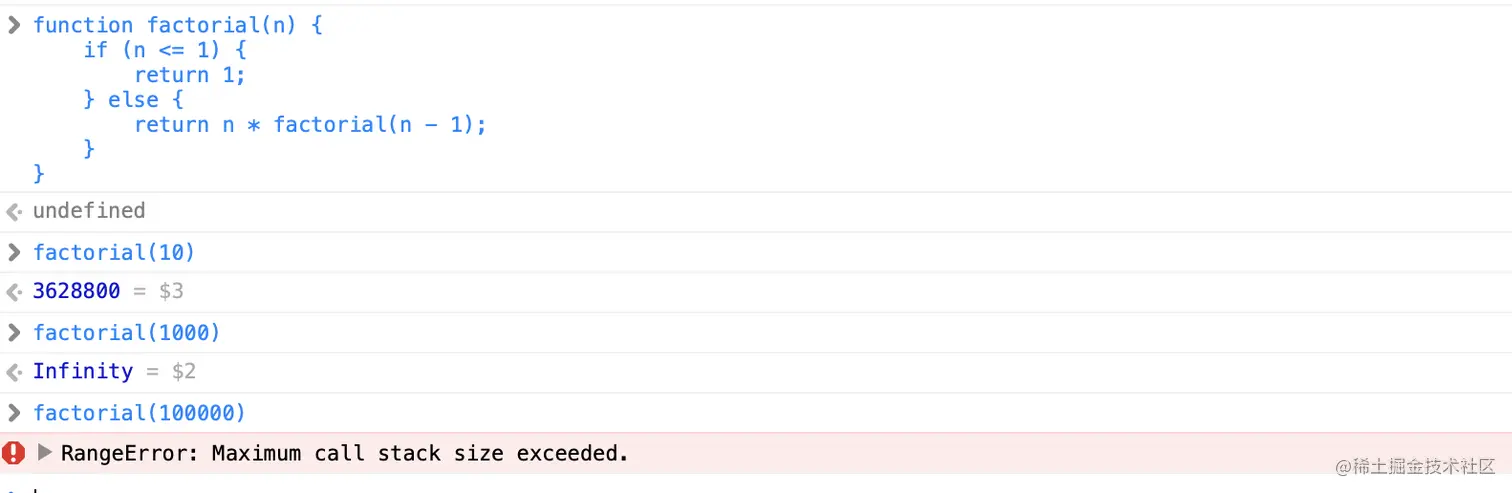The image size is (1512, 493).
Task: Click the input chevron before factorial(100000)
Action: pyautogui.click(x=14, y=412)
